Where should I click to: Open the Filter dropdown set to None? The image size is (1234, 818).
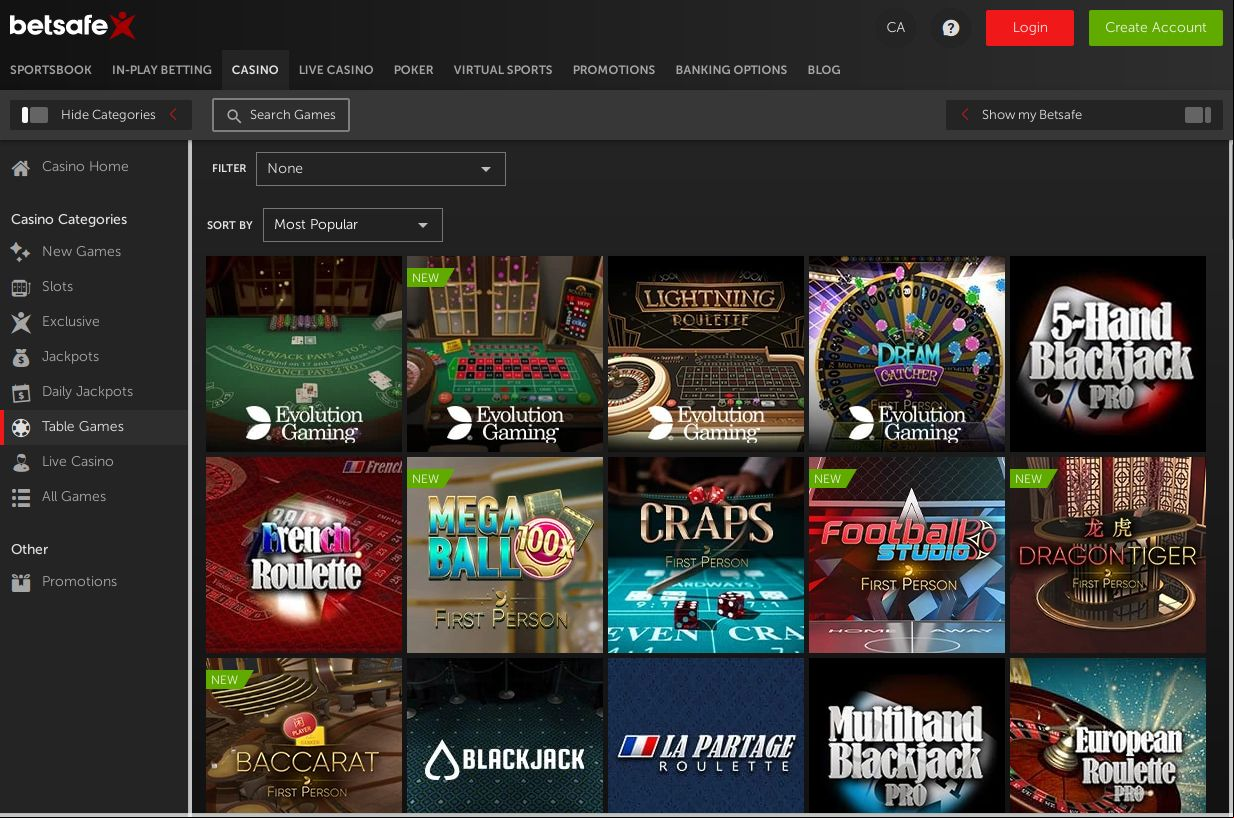(x=381, y=169)
